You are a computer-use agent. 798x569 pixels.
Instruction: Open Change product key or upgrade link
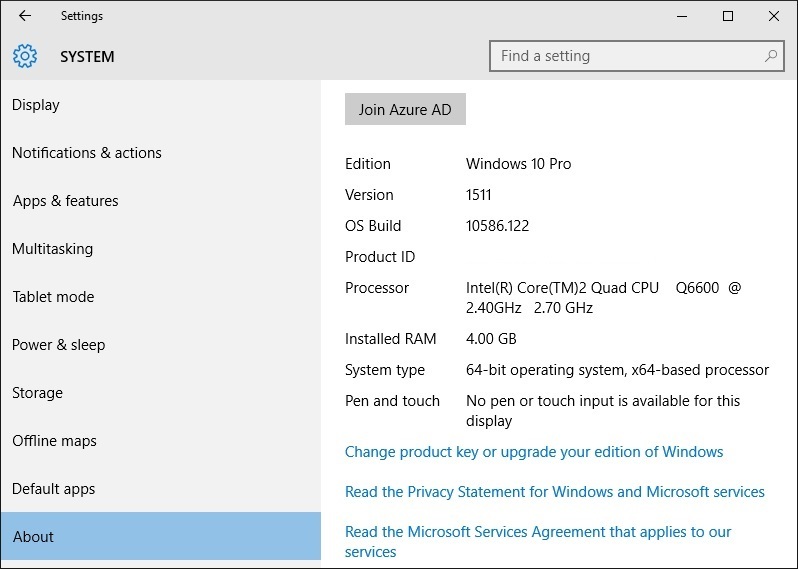point(534,452)
